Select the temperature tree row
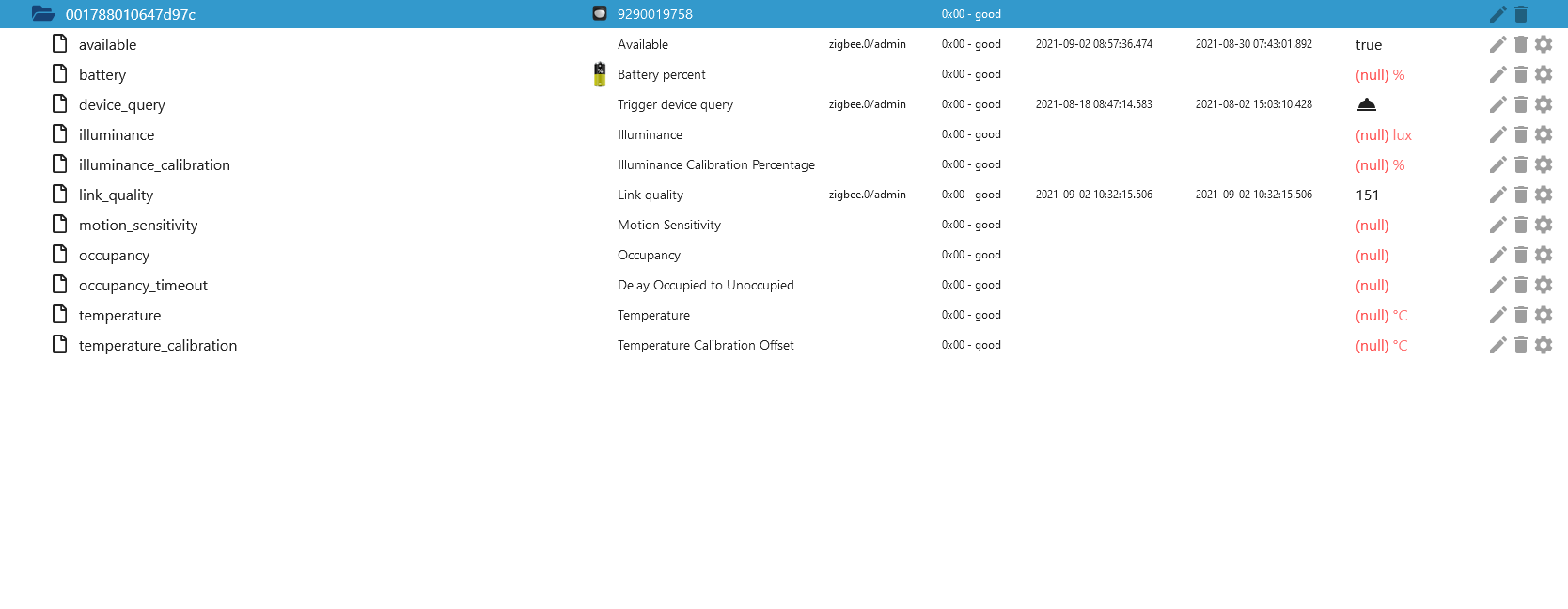 point(784,315)
